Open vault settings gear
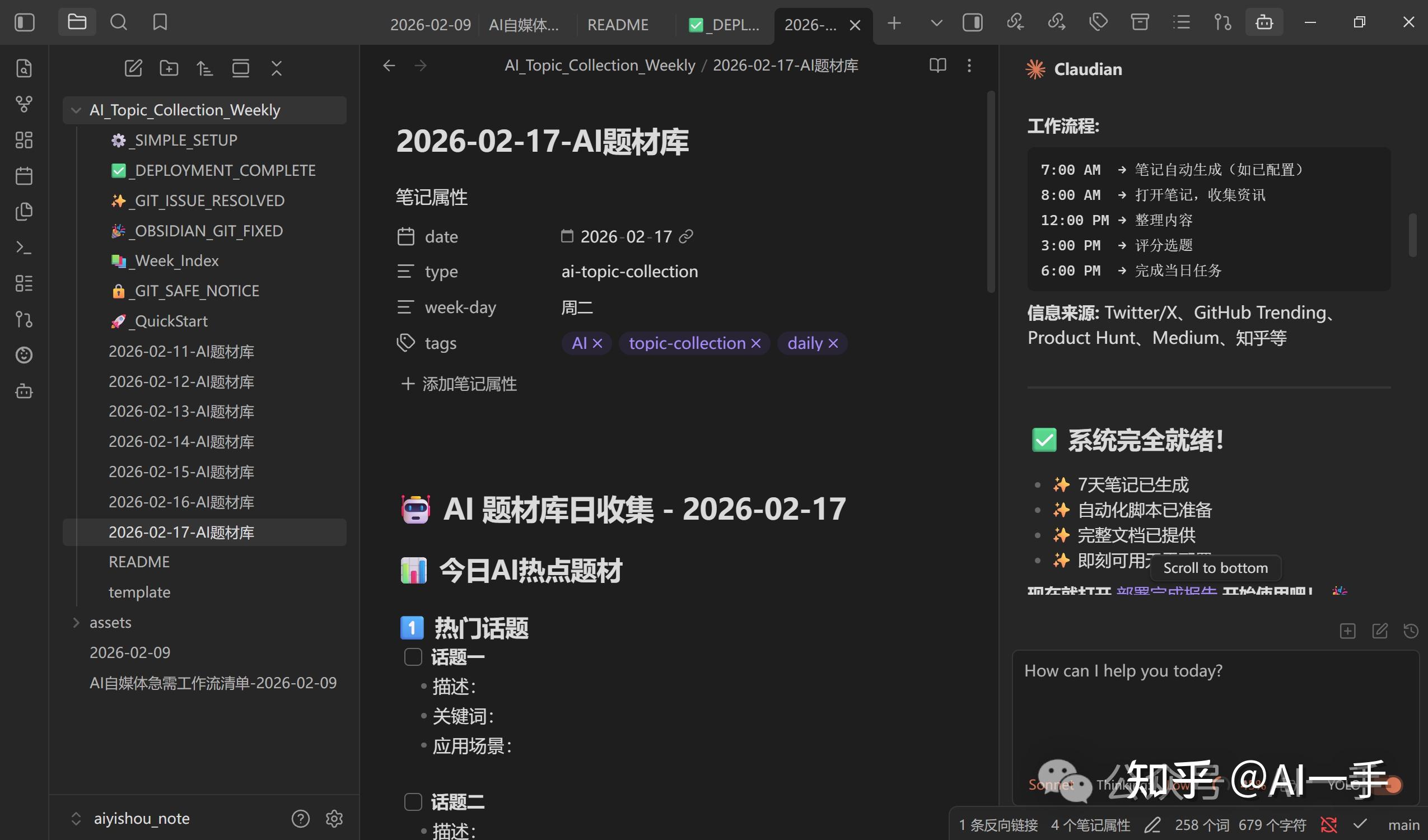Screen dimensions: 1428x840 click(334, 819)
